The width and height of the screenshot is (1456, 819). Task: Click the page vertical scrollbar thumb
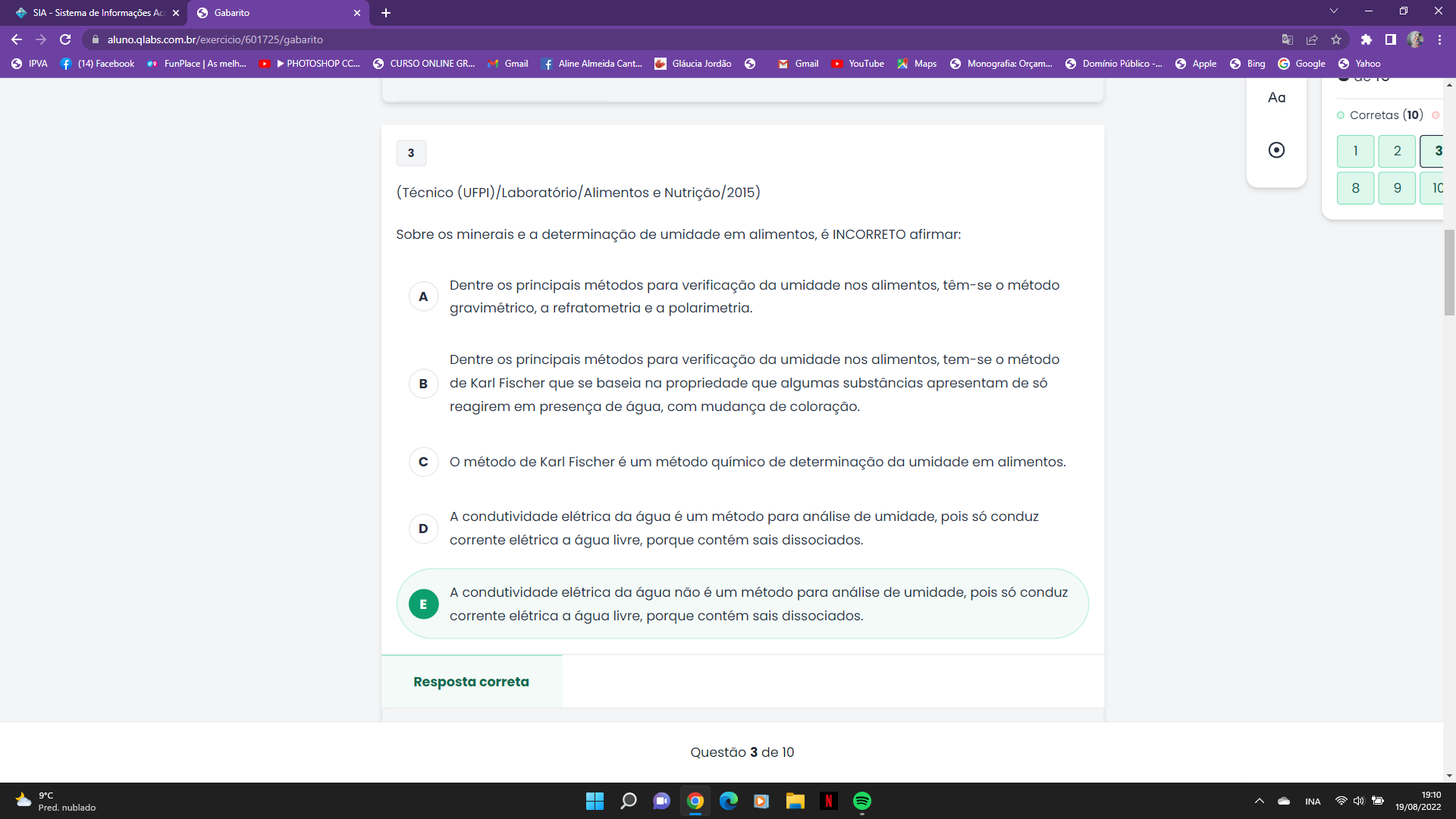pos(1449,273)
